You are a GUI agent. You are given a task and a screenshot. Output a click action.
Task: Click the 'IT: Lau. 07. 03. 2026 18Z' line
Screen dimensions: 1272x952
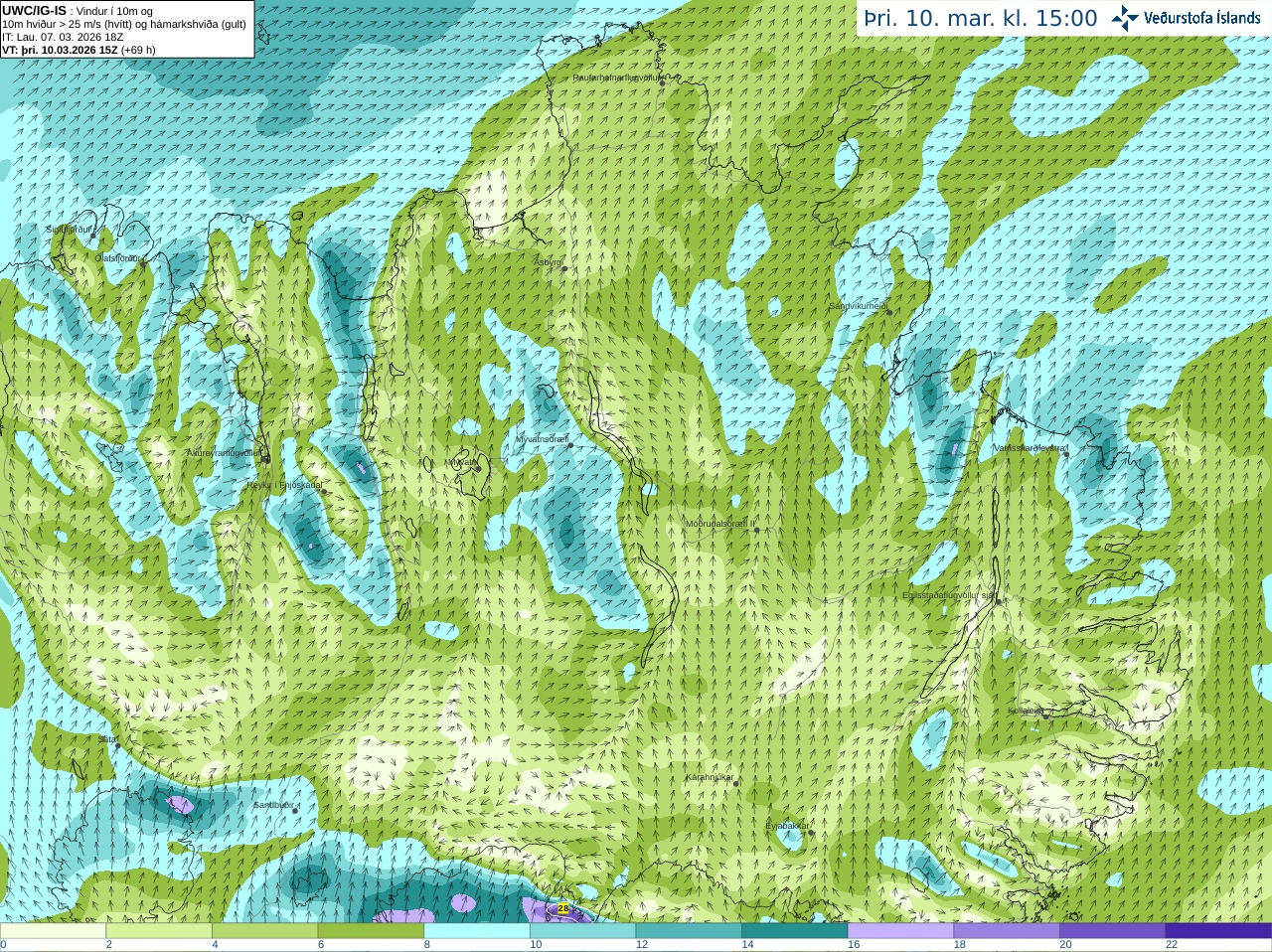click(63, 37)
